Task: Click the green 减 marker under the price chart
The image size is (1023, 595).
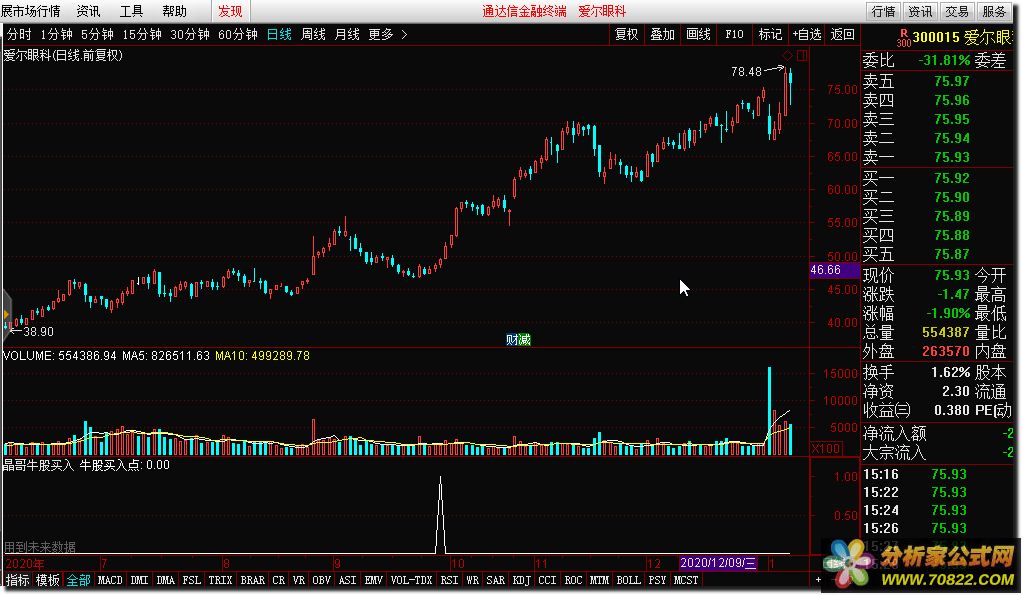Action: [524, 340]
